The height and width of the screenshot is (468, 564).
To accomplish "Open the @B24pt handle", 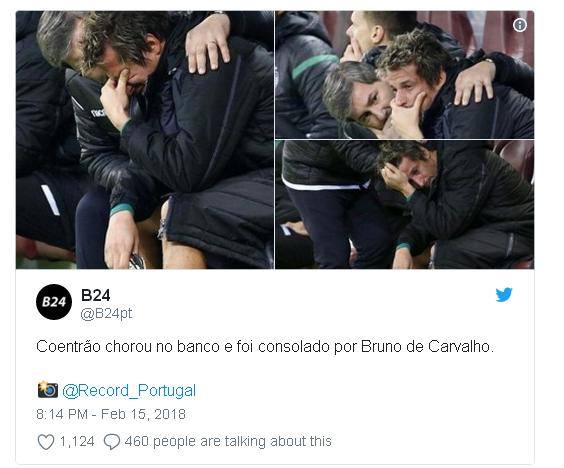I will pyautogui.click(x=106, y=313).
